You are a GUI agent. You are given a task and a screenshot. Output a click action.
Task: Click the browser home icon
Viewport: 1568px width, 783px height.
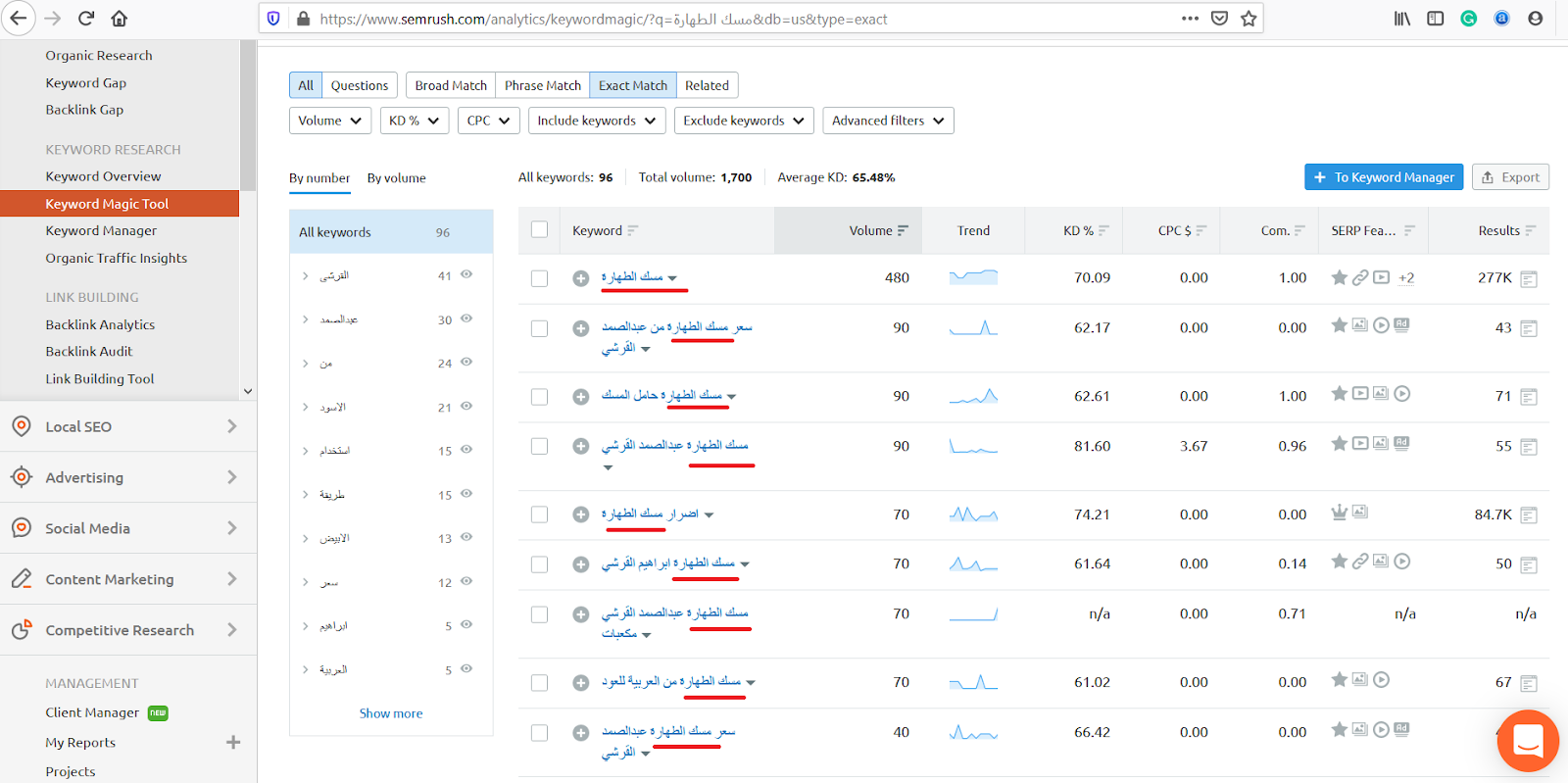click(119, 19)
